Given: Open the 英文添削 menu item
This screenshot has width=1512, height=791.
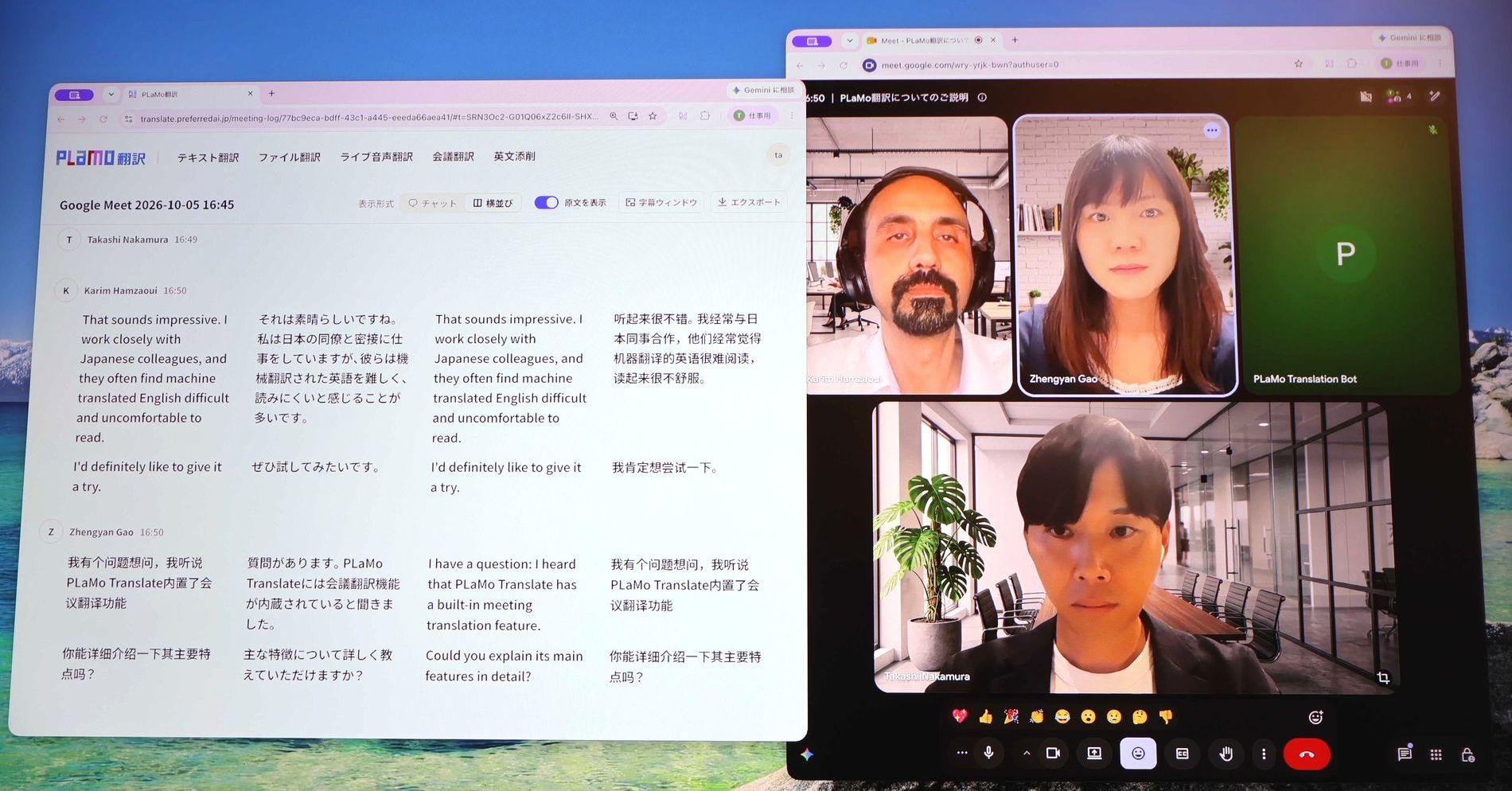Looking at the screenshot, I should point(514,156).
